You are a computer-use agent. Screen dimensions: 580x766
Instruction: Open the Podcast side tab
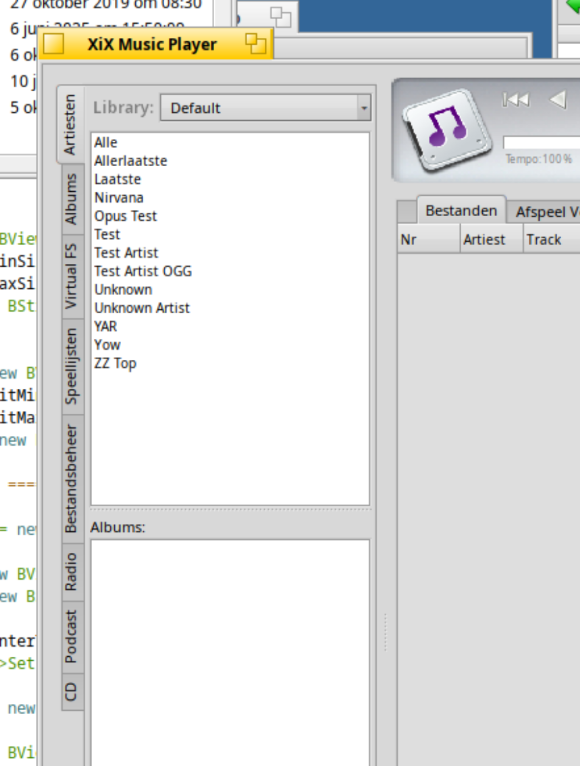click(x=71, y=636)
